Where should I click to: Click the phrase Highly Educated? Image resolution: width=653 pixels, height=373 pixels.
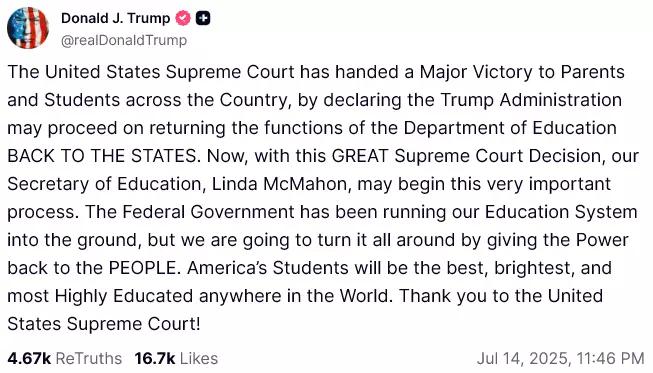coord(124,296)
